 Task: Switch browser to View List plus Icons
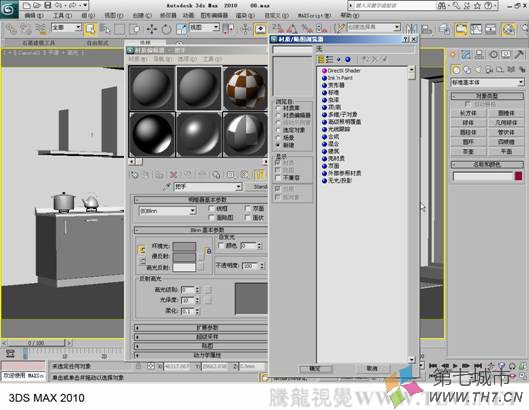[330, 60]
